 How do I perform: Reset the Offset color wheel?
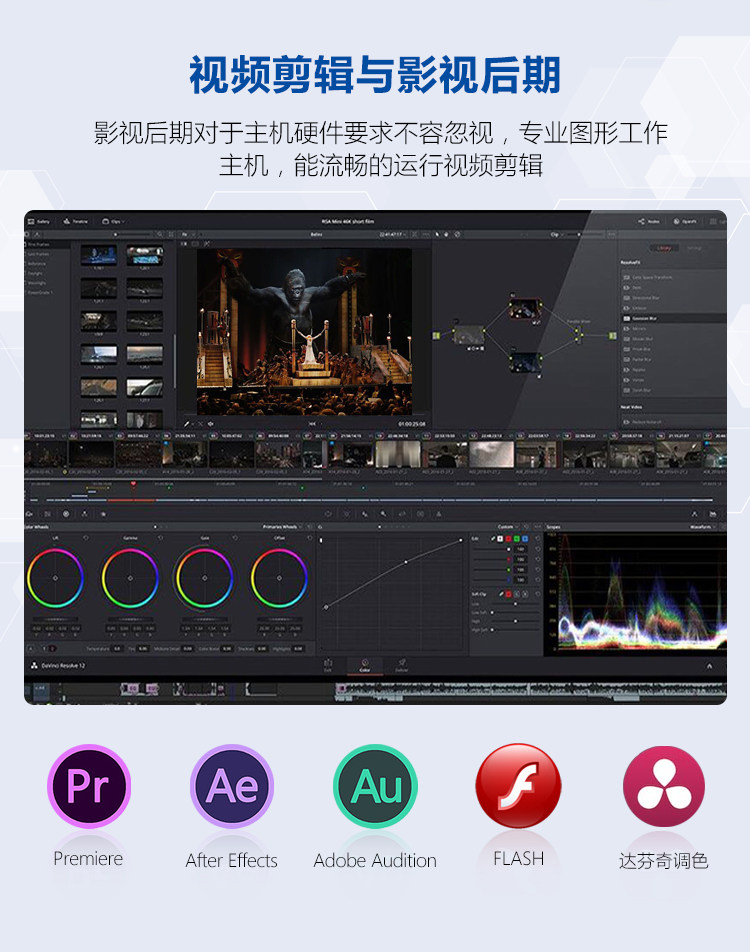coord(310,538)
